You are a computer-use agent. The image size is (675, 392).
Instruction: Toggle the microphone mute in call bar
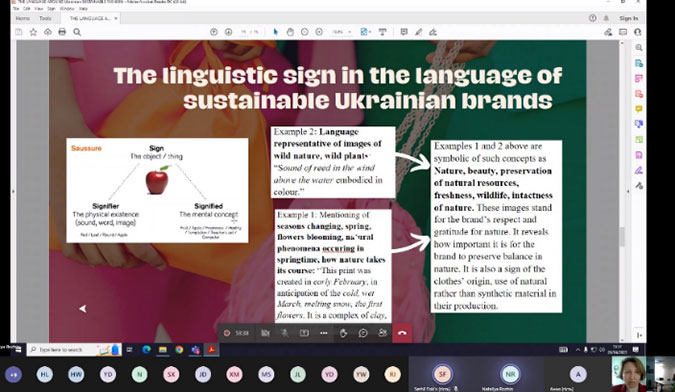coord(285,333)
